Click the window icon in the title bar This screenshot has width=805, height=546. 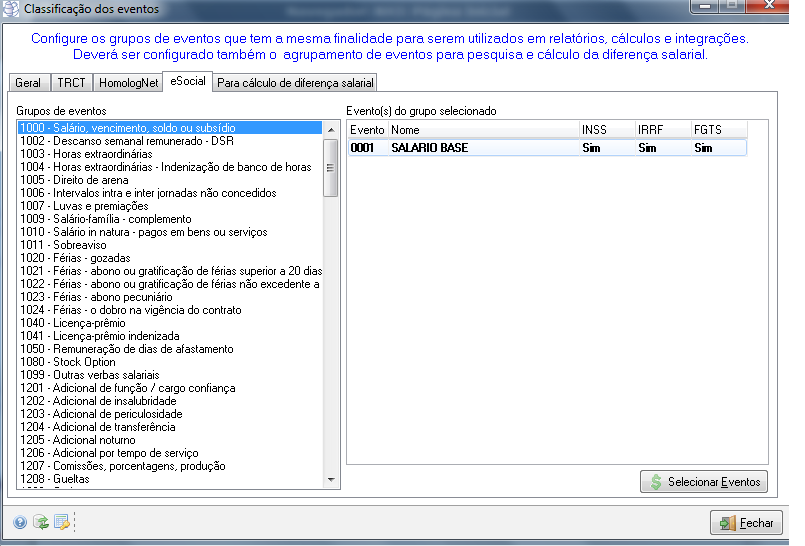point(11,9)
